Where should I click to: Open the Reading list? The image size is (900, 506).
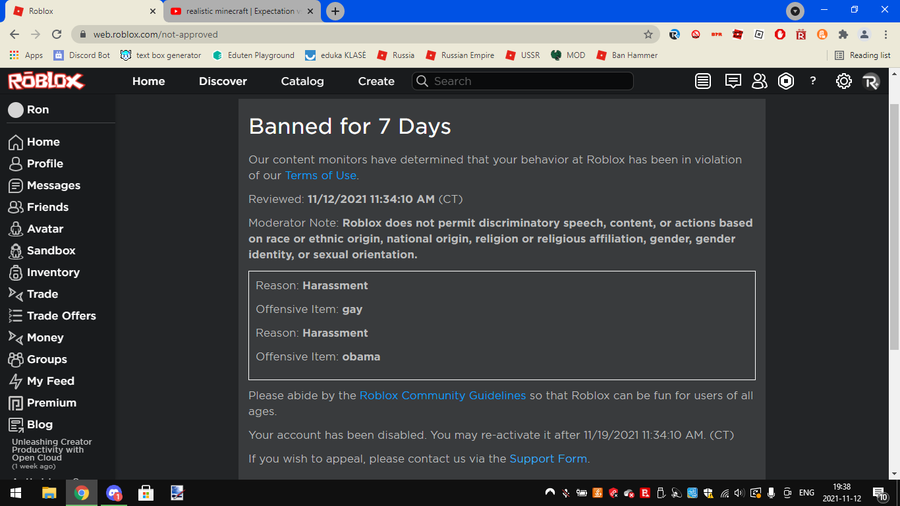[862, 55]
